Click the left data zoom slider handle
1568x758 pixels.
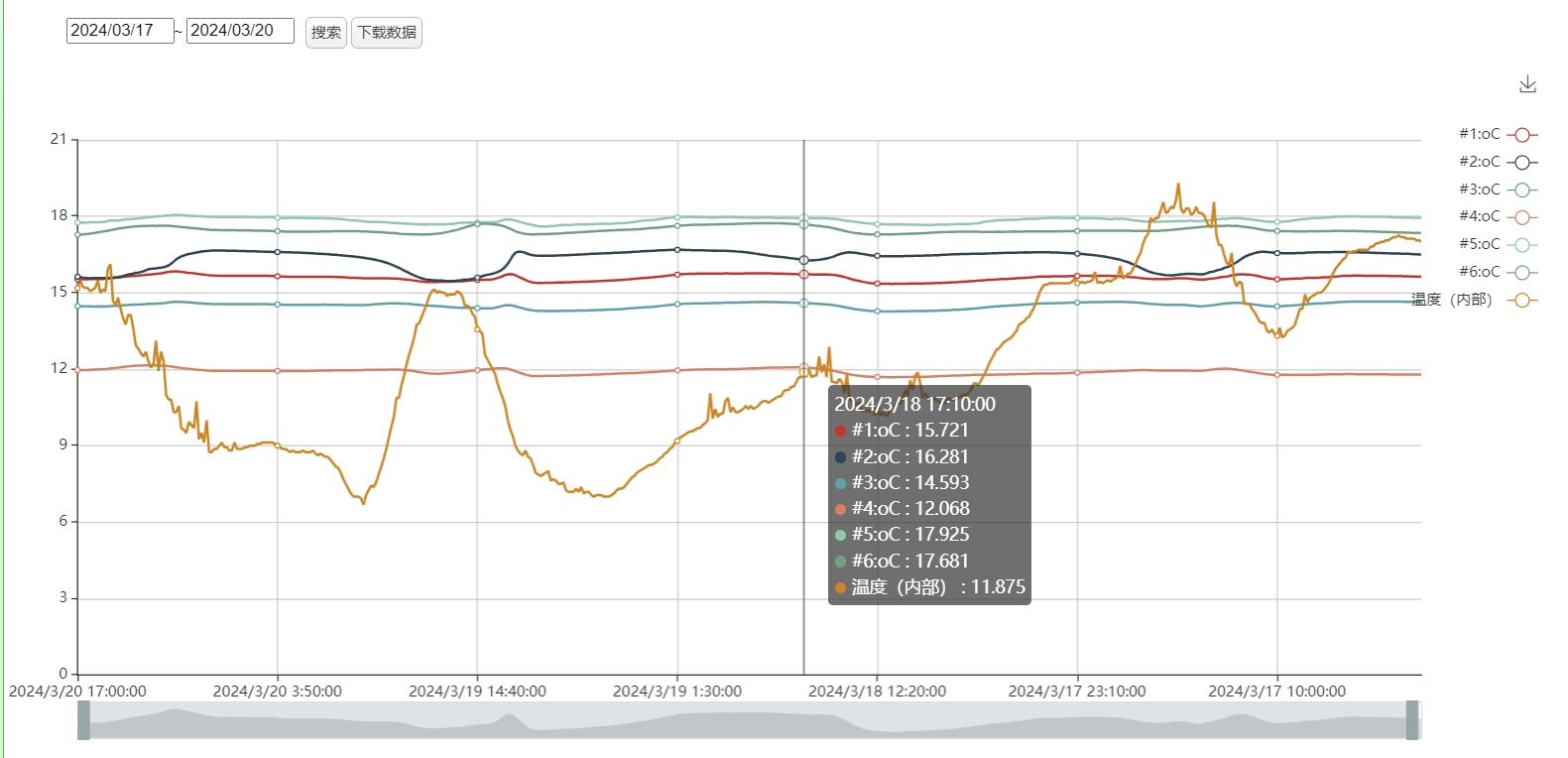point(84,720)
